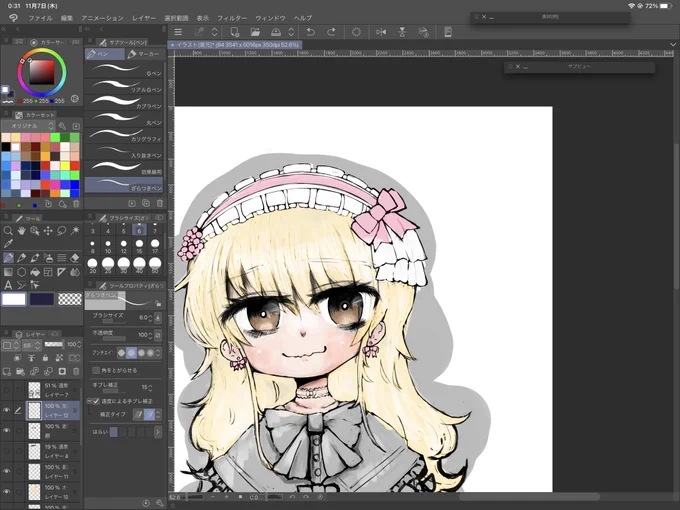This screenshot has width=680, height=510.
Task: Click the layer mask icon in layer palette
Action: (62, 371)
